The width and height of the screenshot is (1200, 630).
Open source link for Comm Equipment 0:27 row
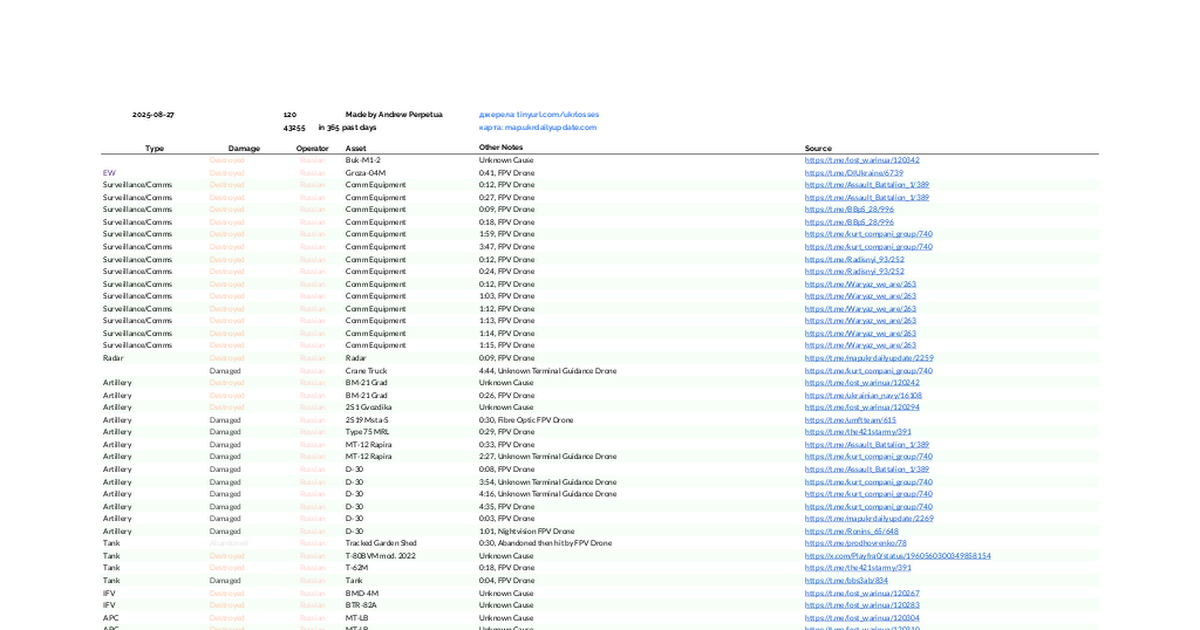click(x=867, y=197)
